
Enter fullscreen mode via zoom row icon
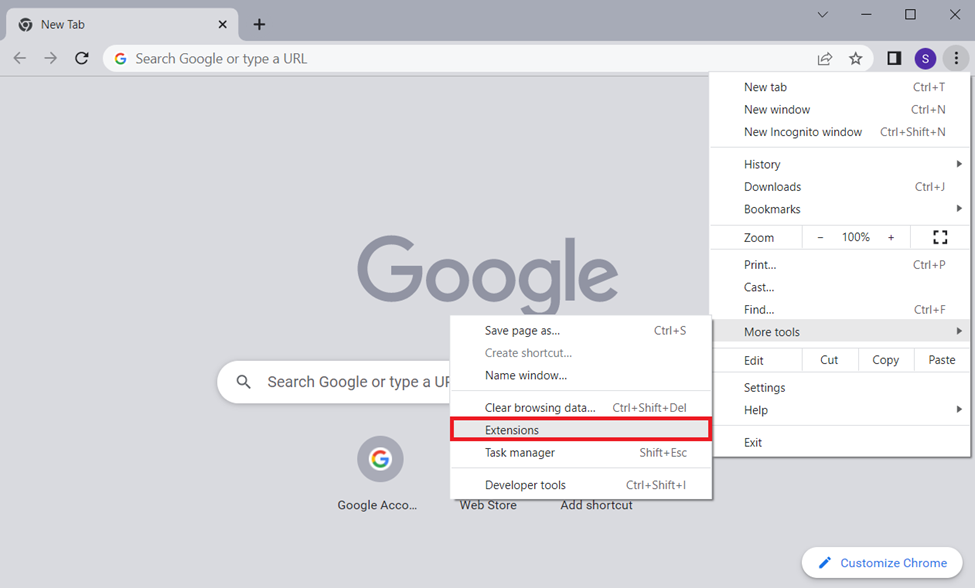point(940,237)
